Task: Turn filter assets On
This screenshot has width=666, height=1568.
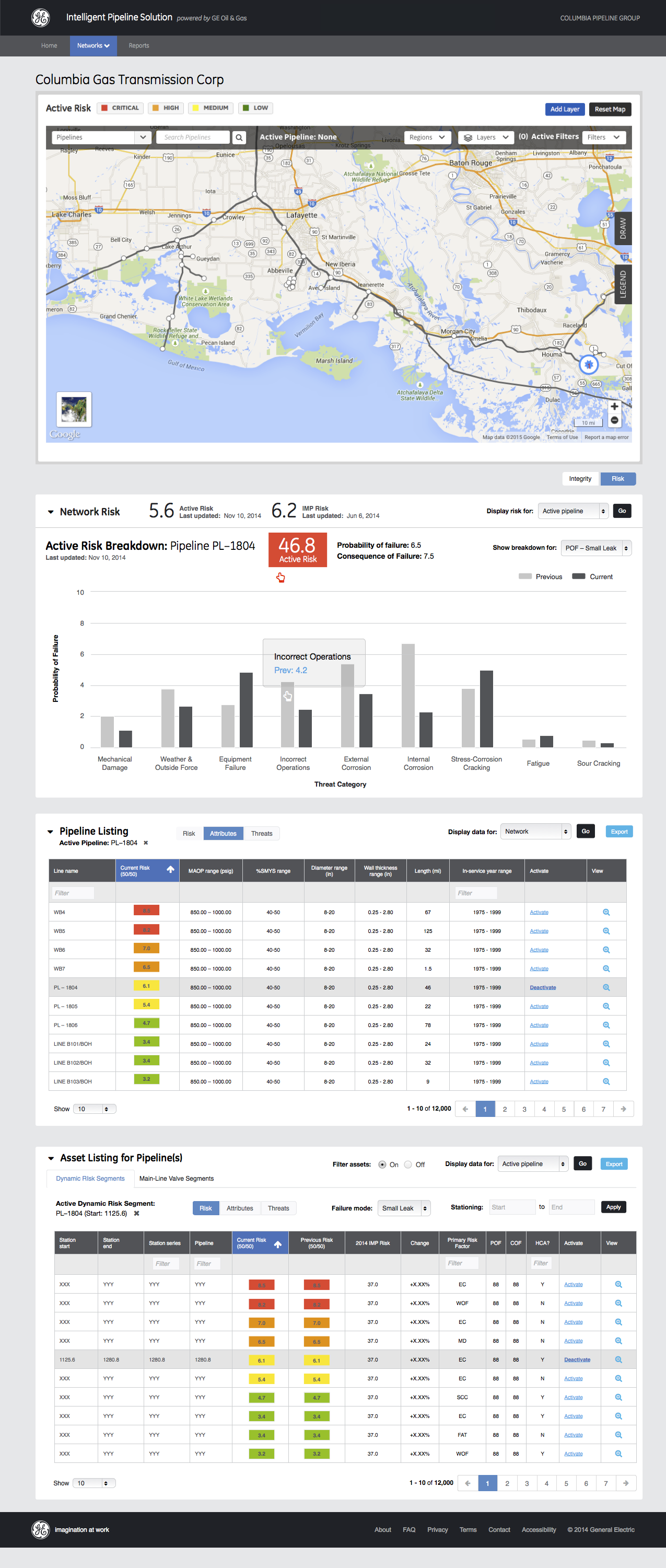Action: tap(382, 1165)
